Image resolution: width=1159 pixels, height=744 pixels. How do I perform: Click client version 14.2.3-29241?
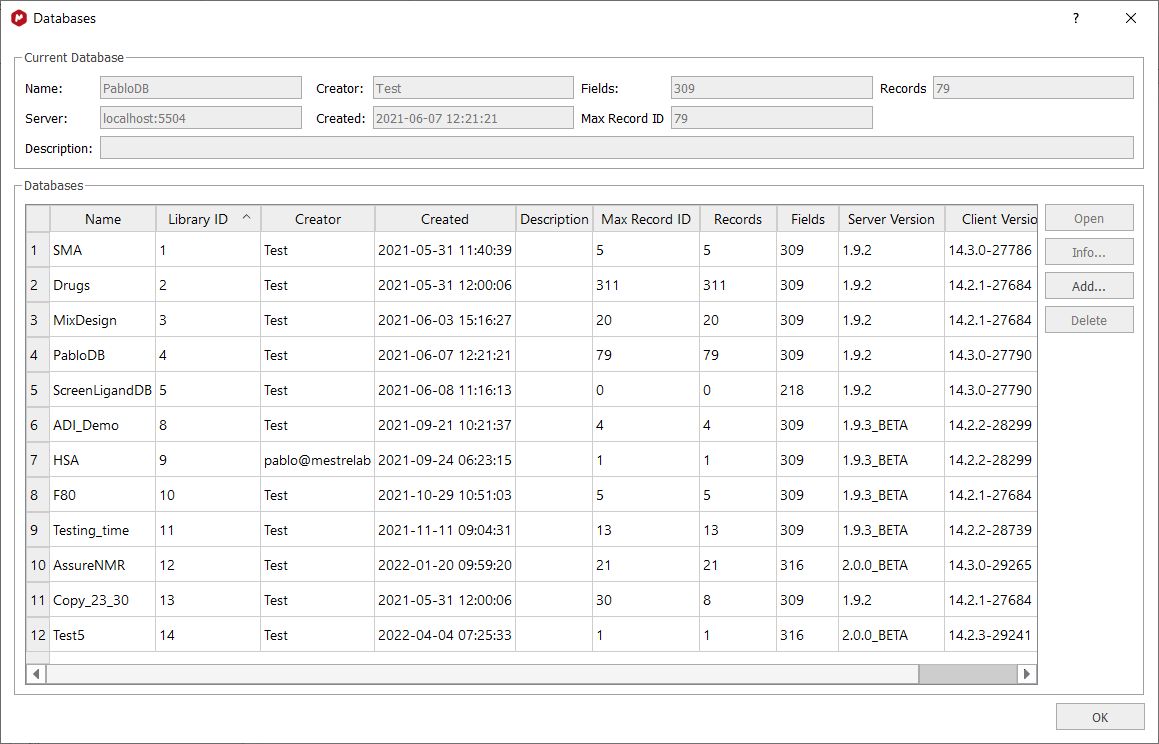[x=991, y=635]
